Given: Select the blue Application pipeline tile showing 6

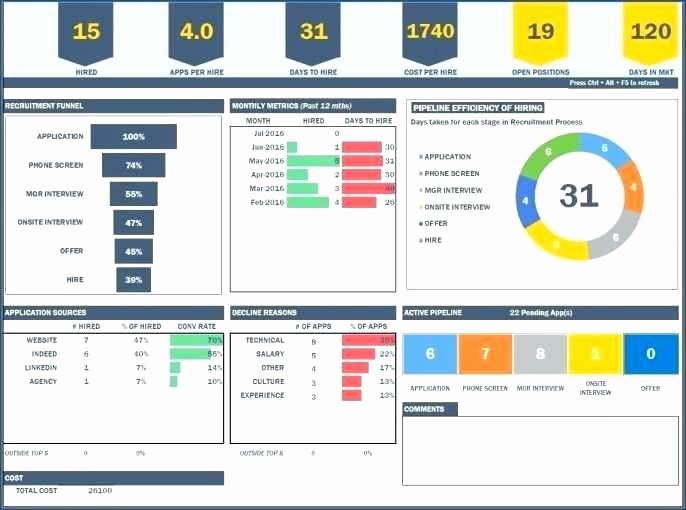Looking at the screenshot, I should [x=430, y=353].
